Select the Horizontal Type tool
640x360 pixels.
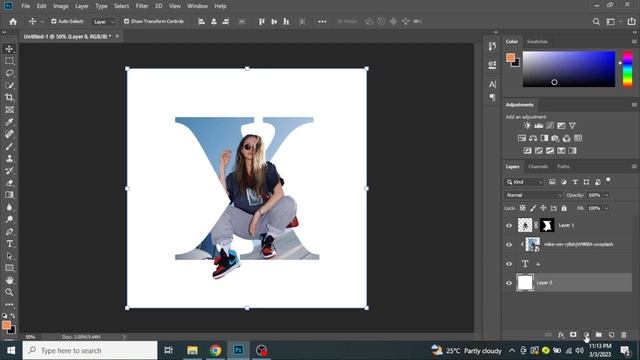click(x=9, y=244)
